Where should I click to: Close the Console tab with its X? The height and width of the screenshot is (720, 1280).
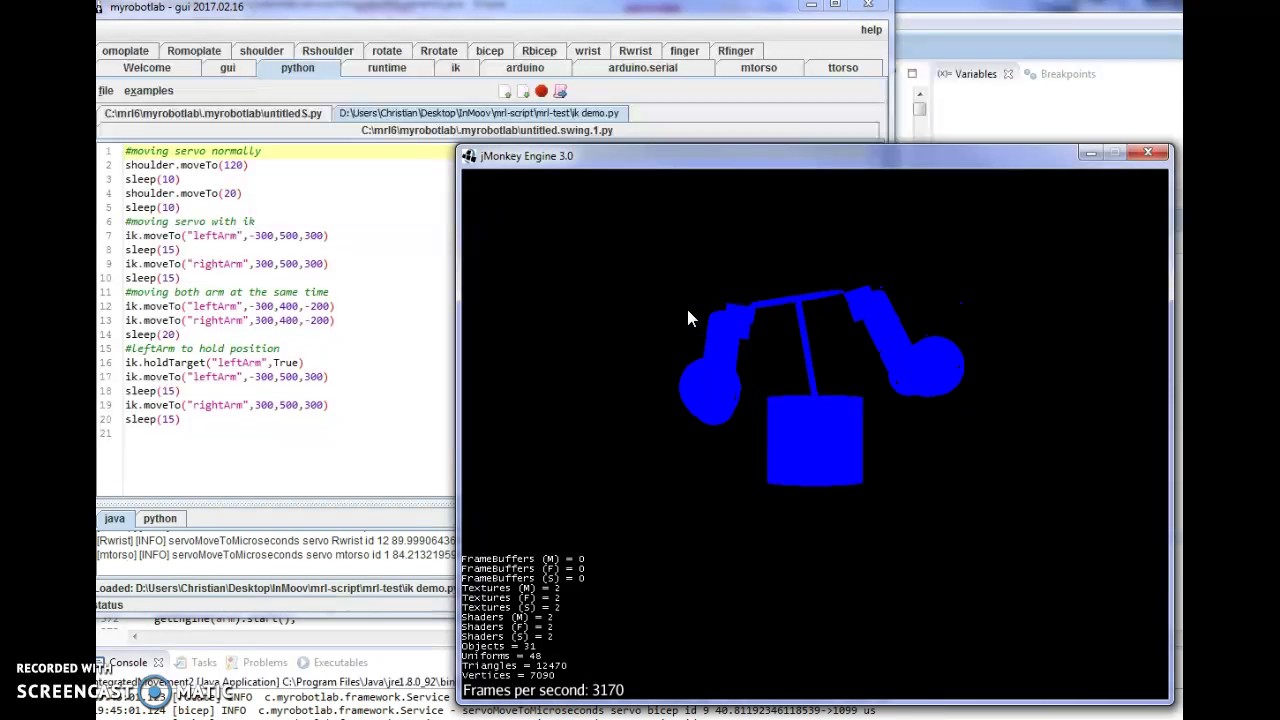[158, 662]
